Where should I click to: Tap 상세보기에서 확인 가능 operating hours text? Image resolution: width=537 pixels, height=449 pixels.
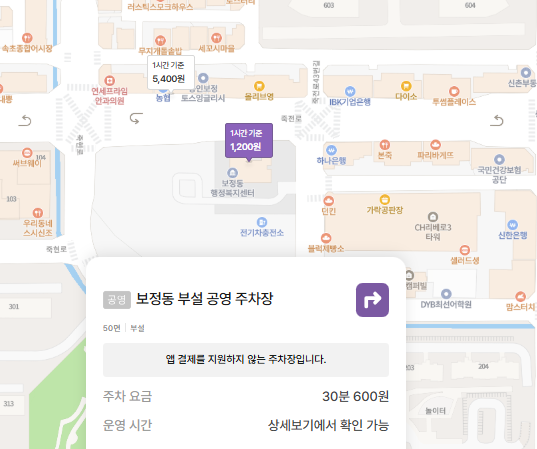tap(328, 425)
